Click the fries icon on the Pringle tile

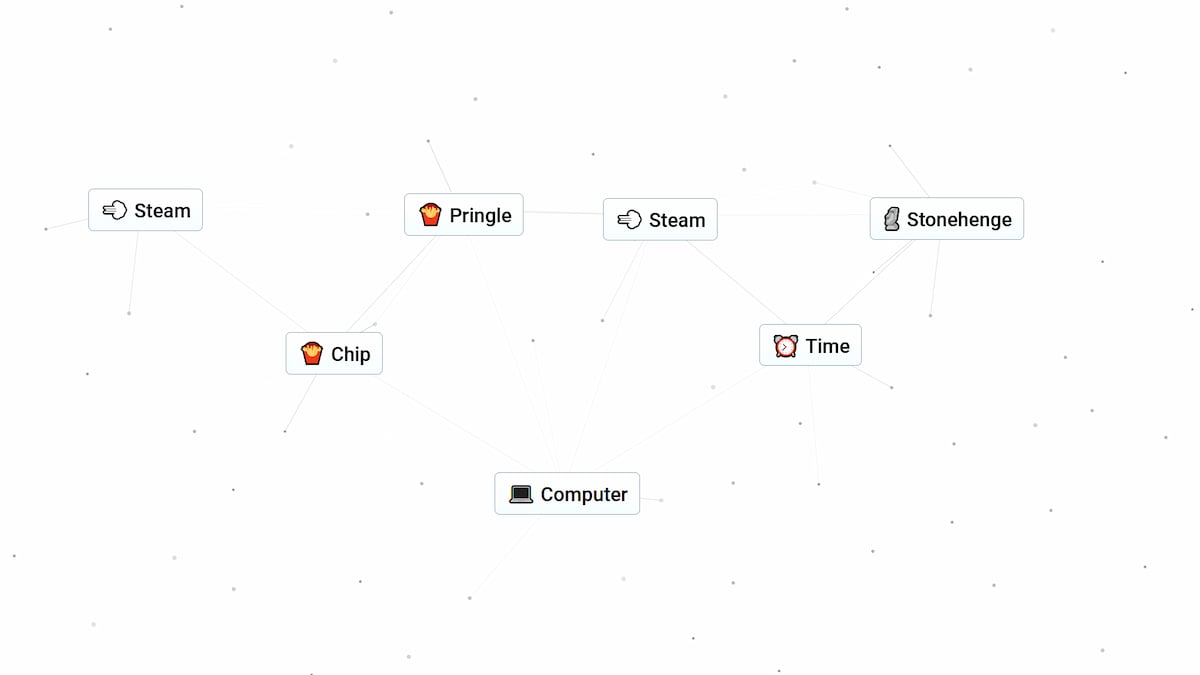click(x=428, y=214)
